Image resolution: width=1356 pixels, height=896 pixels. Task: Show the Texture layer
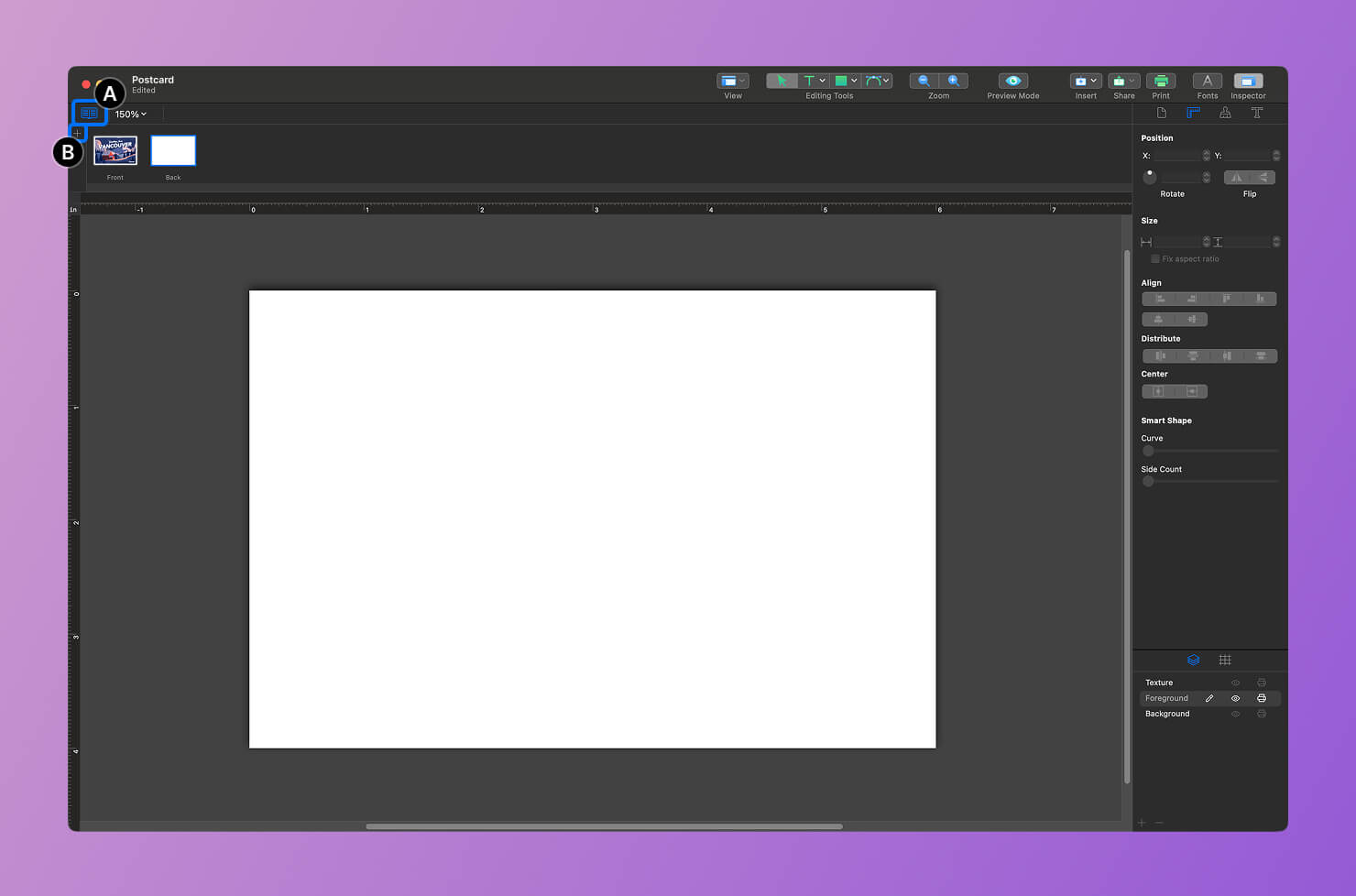pos(1235,683)
